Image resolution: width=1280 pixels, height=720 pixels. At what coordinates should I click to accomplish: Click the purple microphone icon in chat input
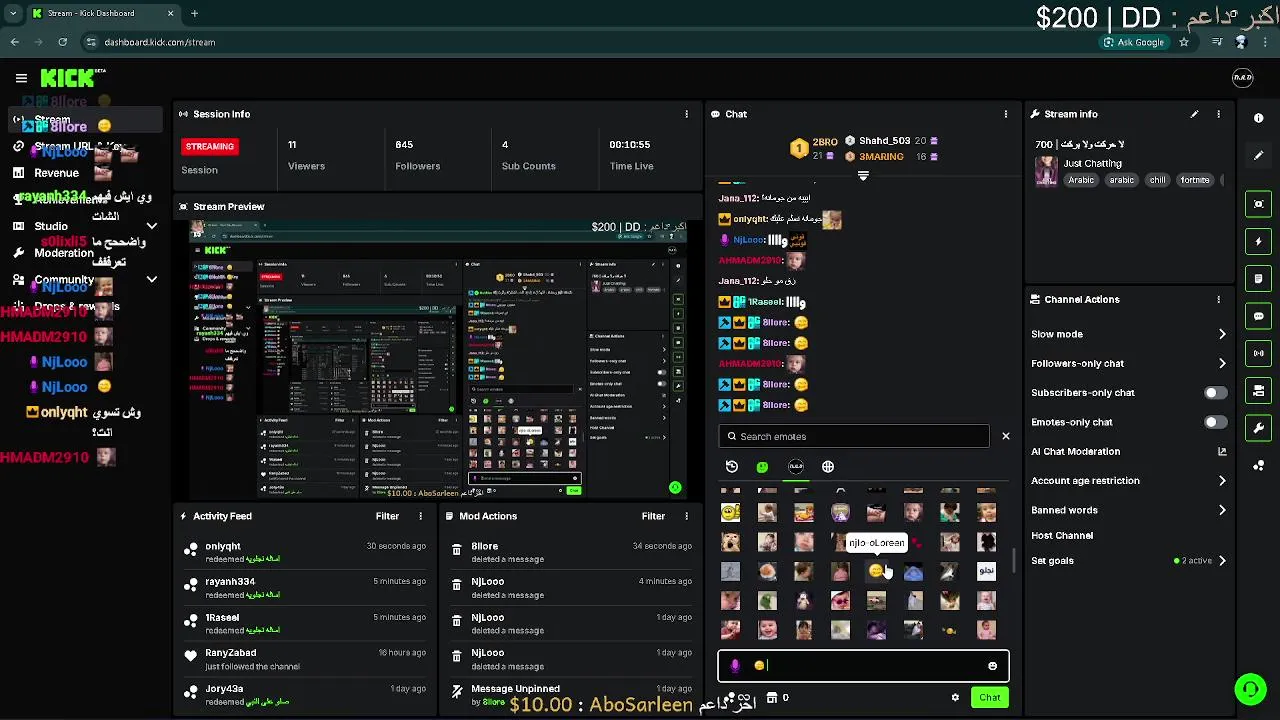coord(735,666)
